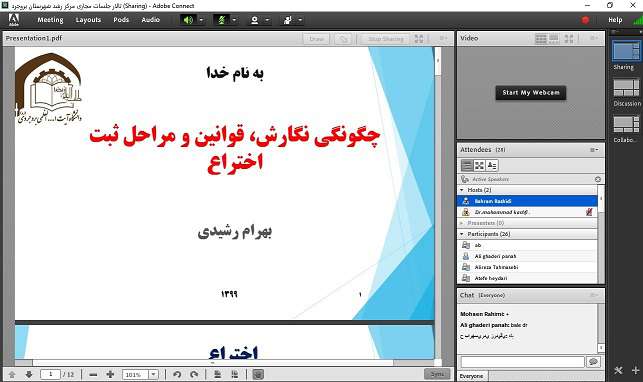Click muted microphone icon beside Dr.mohammad kashfi
Viewport: 643px width, 382px height.
click(x=589, y=212)
